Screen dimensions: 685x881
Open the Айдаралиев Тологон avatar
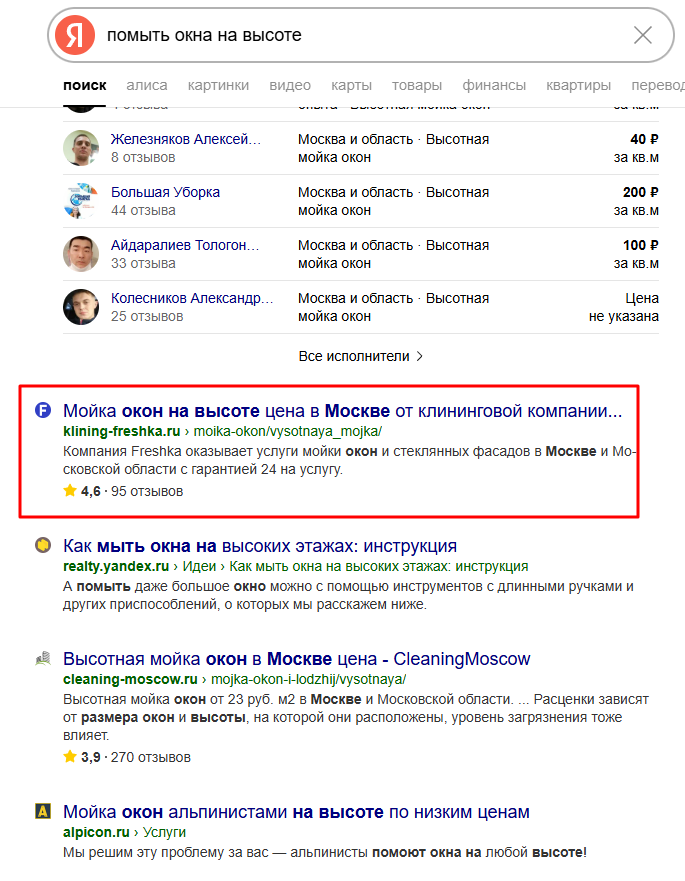81,254
